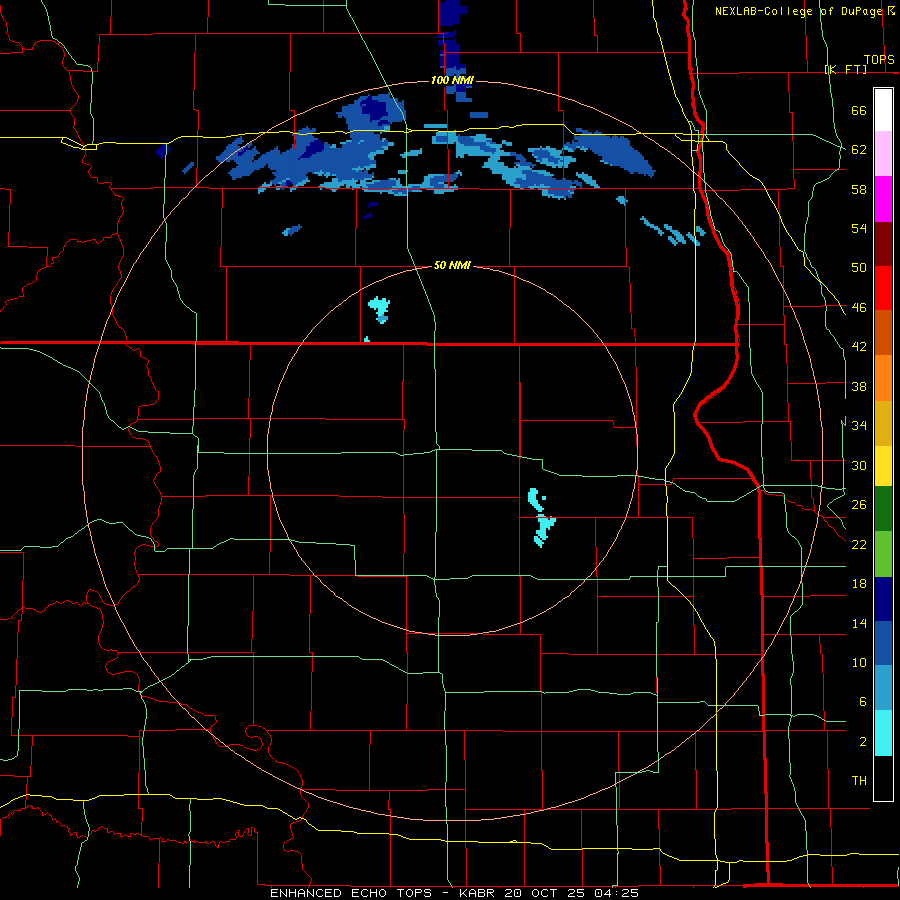
Task: Click the bright red 46-50 kft swatch
Action: 883,288
